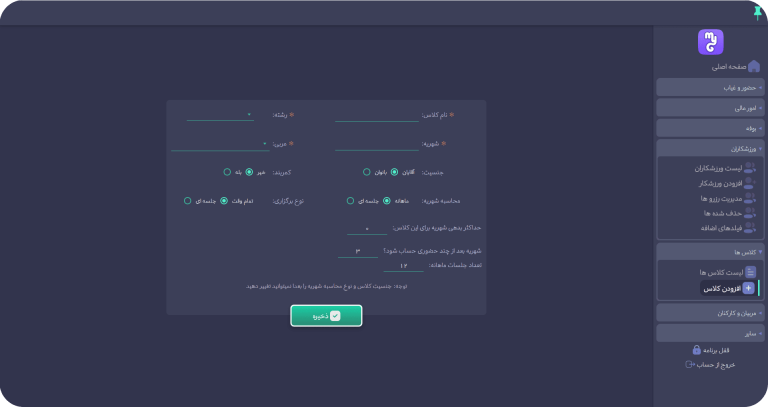Select gender آقایان (men) radio button
This screenshot has width=768, height=407.
[x=394, y=172]
